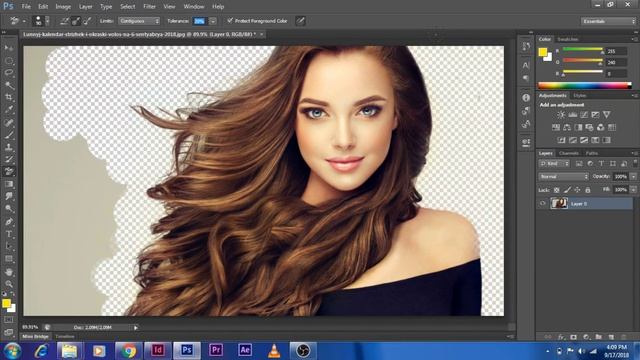Open the Timeline panel tab
Screen dimensions: 640x360
[65, 336]
